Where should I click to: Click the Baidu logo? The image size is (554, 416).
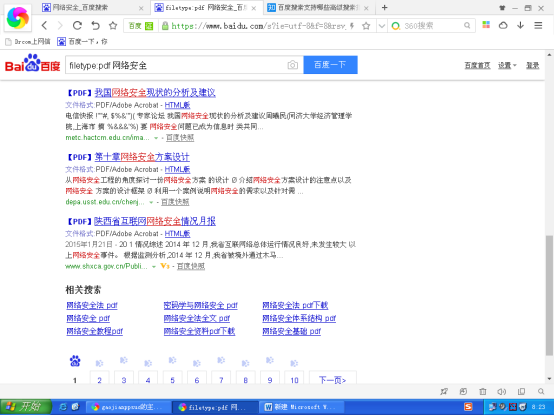[33, 63]
